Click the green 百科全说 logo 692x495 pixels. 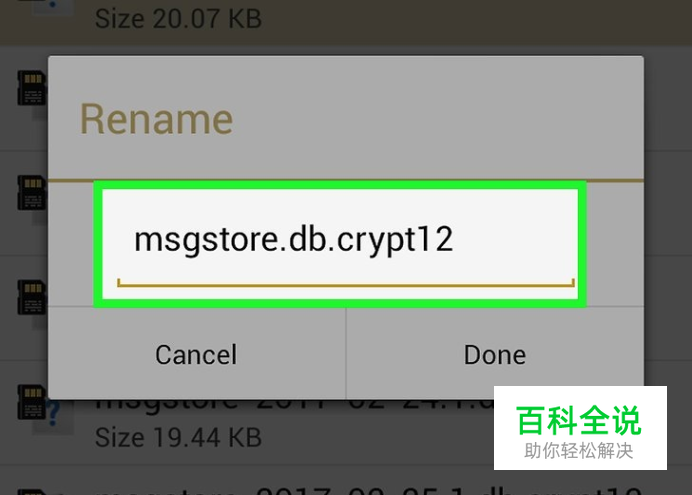click(x=579, y=420)
